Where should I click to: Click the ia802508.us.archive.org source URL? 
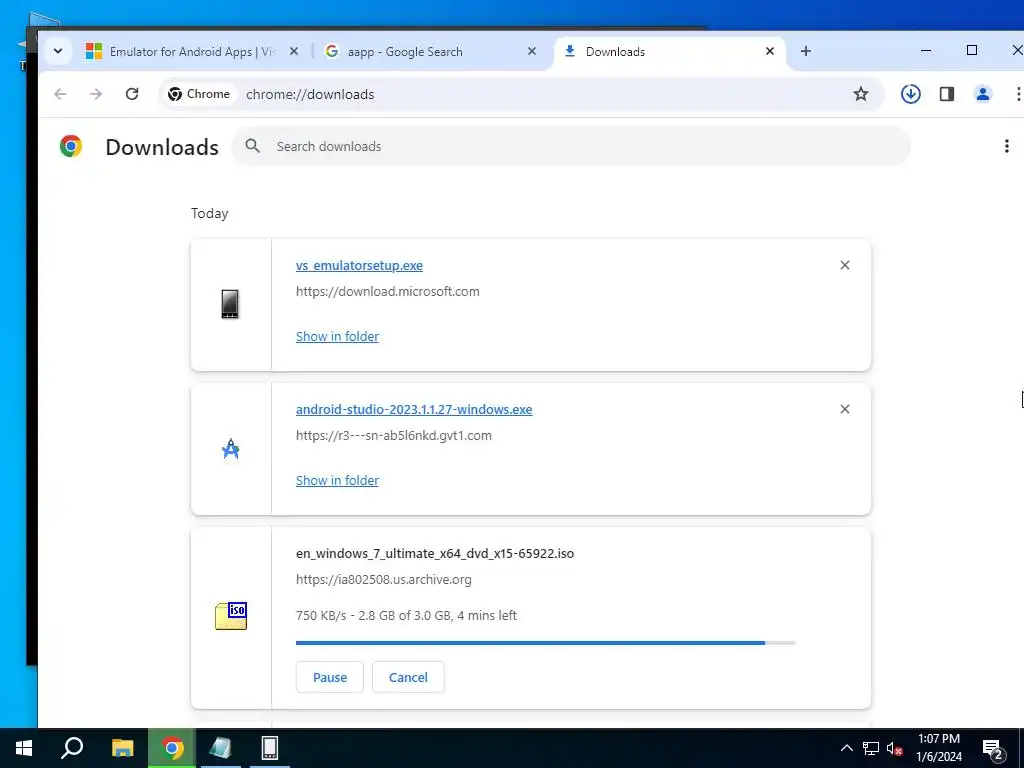coord(383,579)
